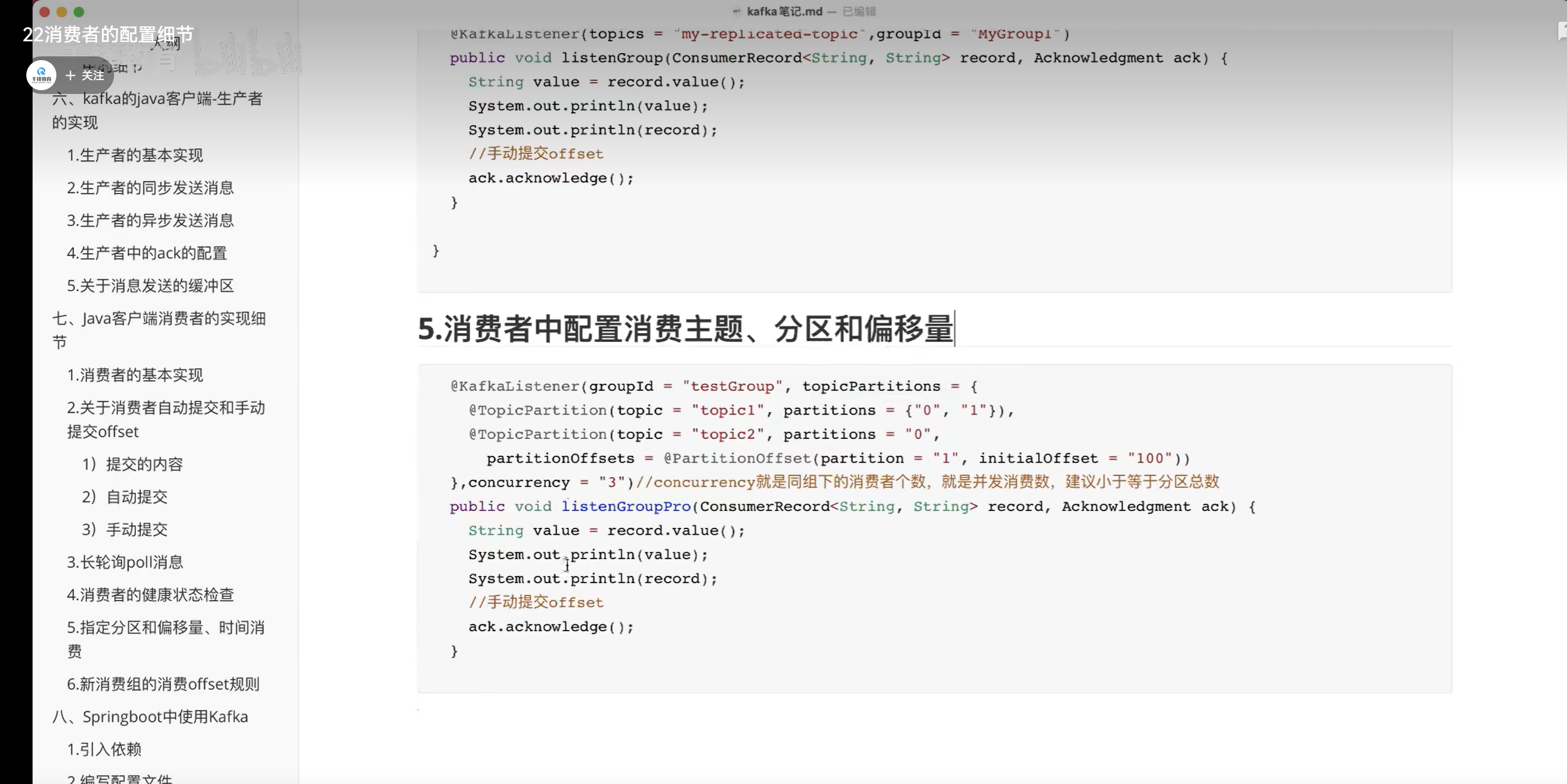Click the yellow minimize window button
Image resolution: width=1567 pixels, height=784 pixels.
61,12
